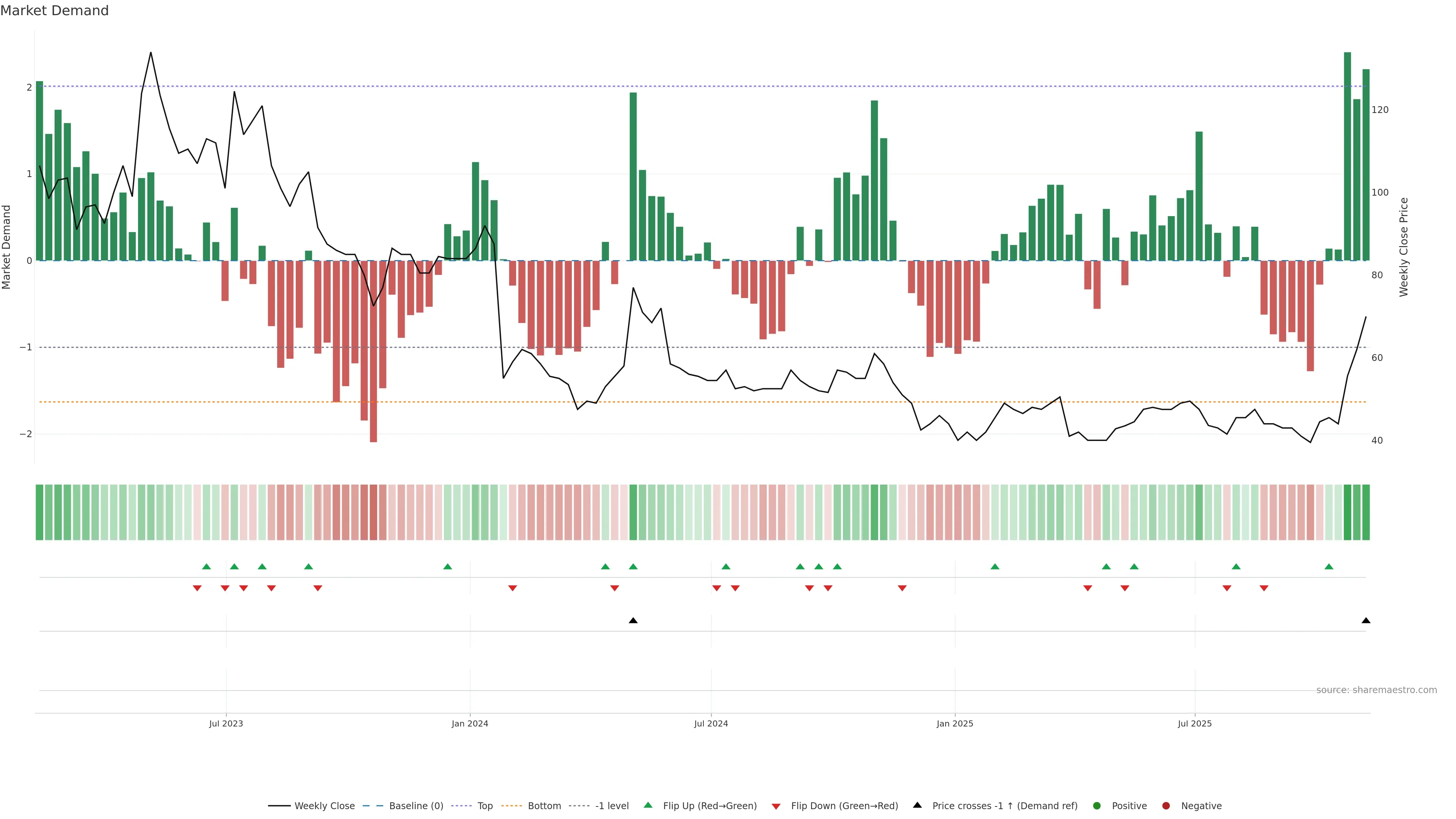
Task: Click the Weekly Close Price axis title
Action: pyautogui.click(x=1403, y=247)
